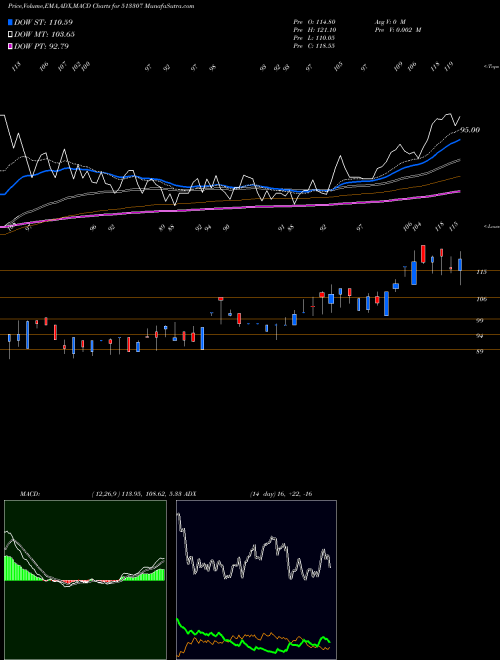Select the DOW MT: 103.65 label
Screen dimensions: 500x660
(x=44, y=34)
